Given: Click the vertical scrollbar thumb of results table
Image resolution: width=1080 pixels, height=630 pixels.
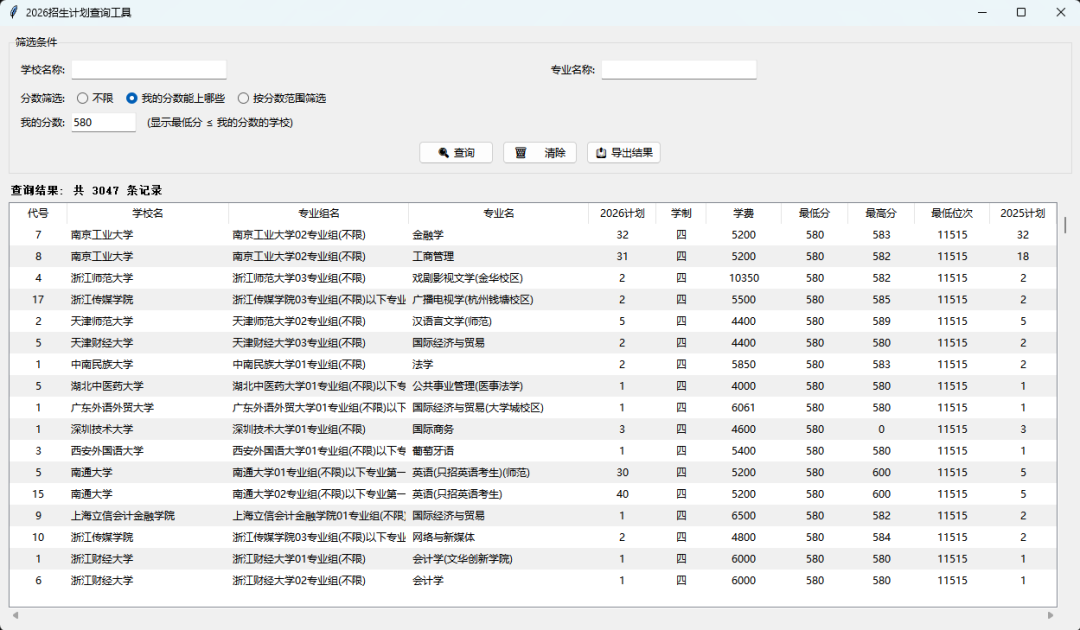Looking at the screenshot, I should pos(1065,225).
